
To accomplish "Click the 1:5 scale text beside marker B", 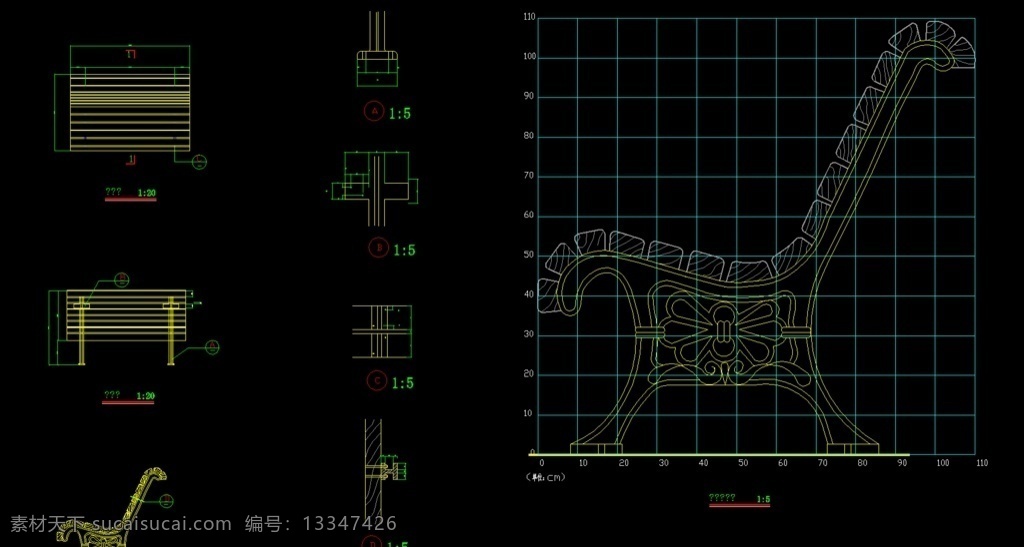I will [404, 250].
